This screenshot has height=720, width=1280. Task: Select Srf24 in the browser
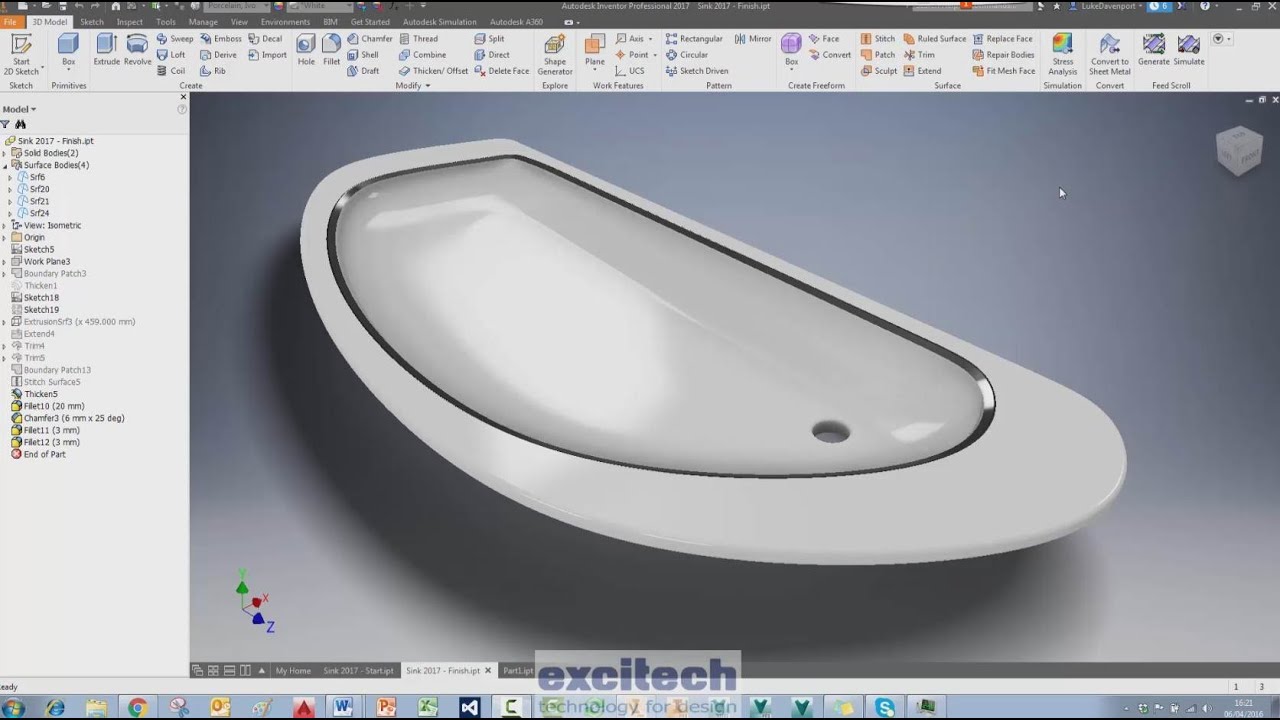39,213
